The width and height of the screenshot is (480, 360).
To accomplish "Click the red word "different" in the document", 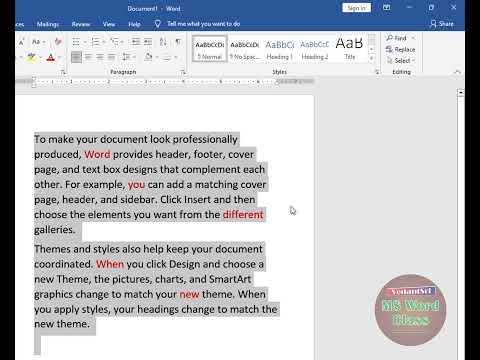I will pos(243,214).
